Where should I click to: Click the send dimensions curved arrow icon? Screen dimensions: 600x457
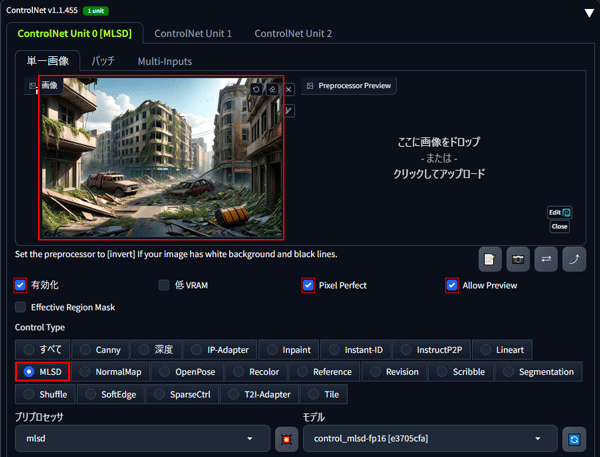[x=574, y=260]
